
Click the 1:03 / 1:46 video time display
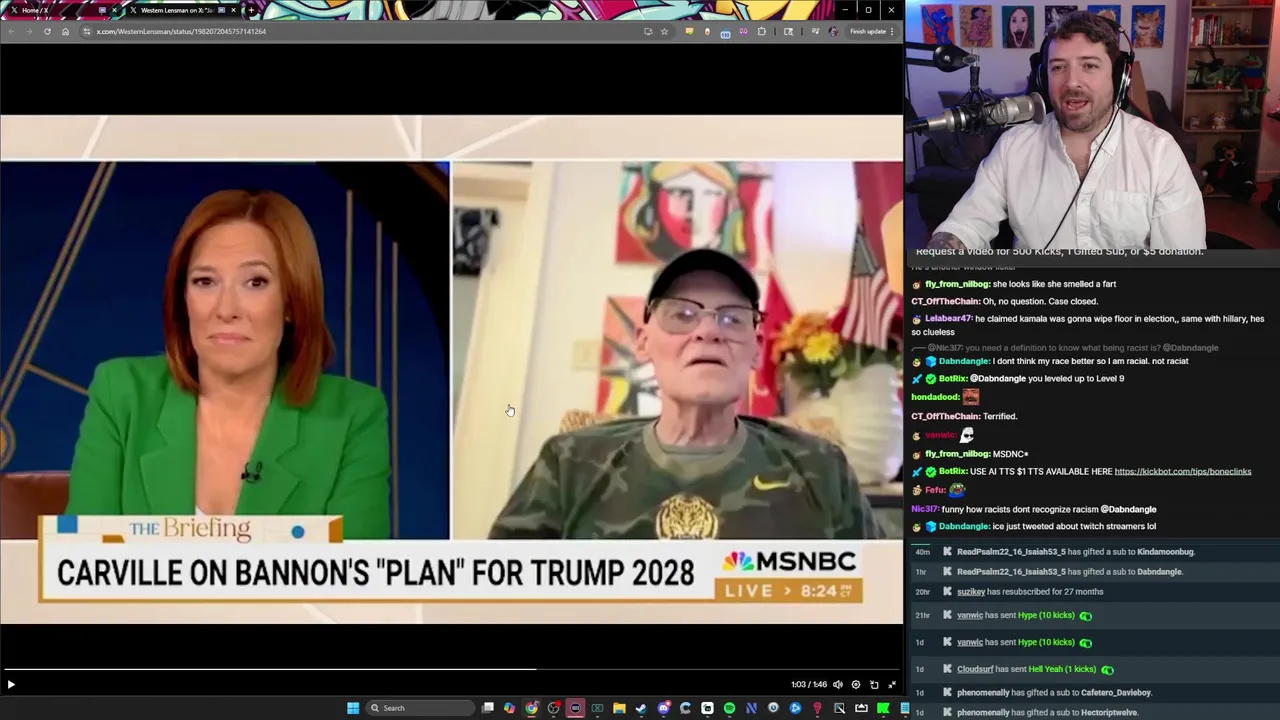(809, 685)
